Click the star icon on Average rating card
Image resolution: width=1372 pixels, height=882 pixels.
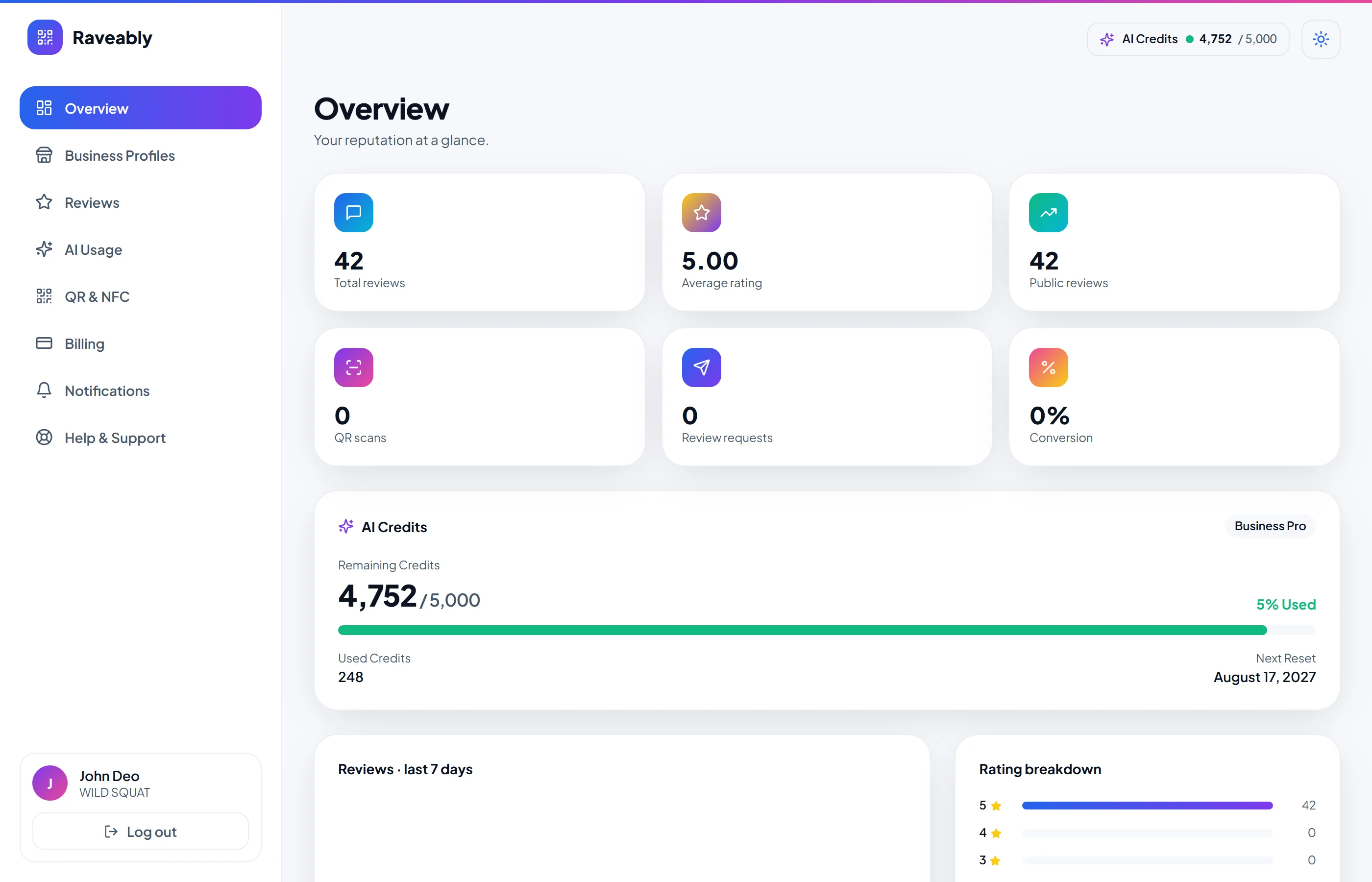701,213
